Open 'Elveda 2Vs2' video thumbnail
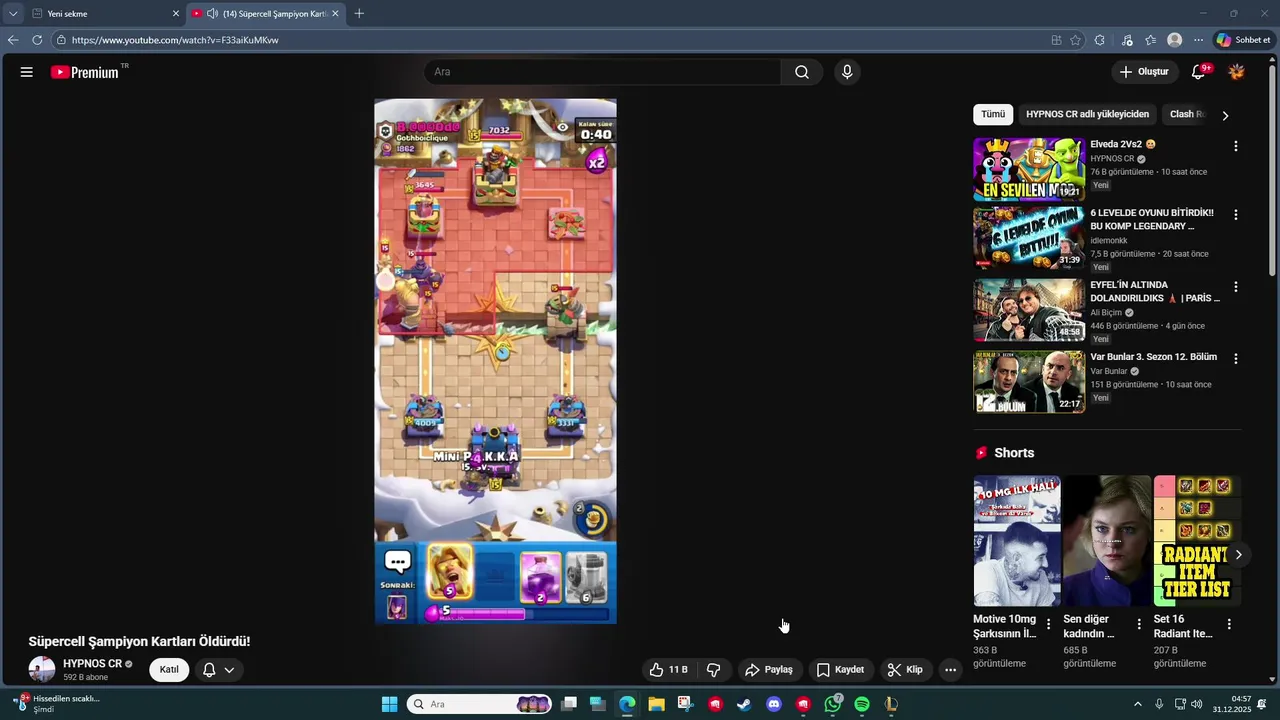The height and width of the screenshot is (720, 1280). (1029, 170)
